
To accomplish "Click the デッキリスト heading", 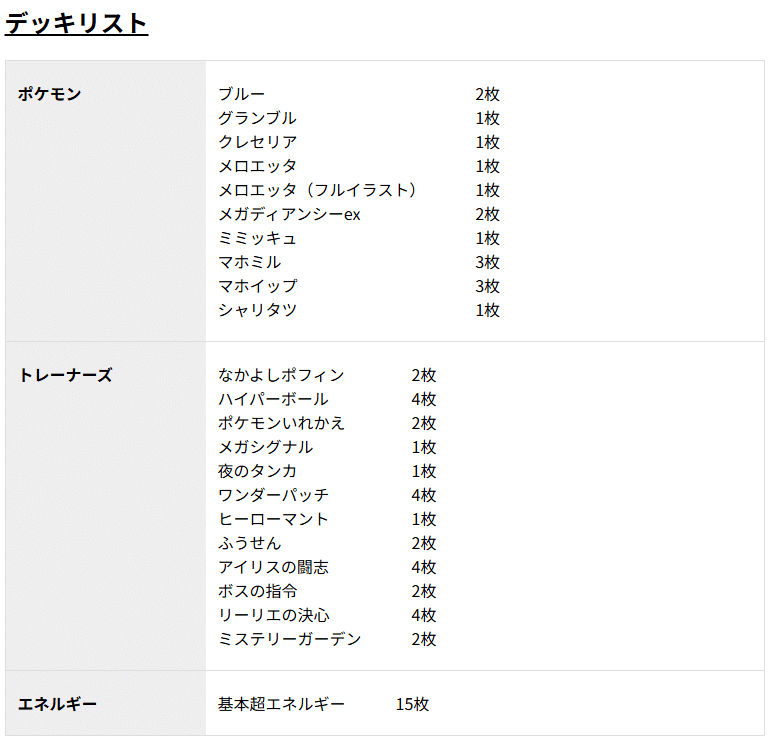I will 76,23.
